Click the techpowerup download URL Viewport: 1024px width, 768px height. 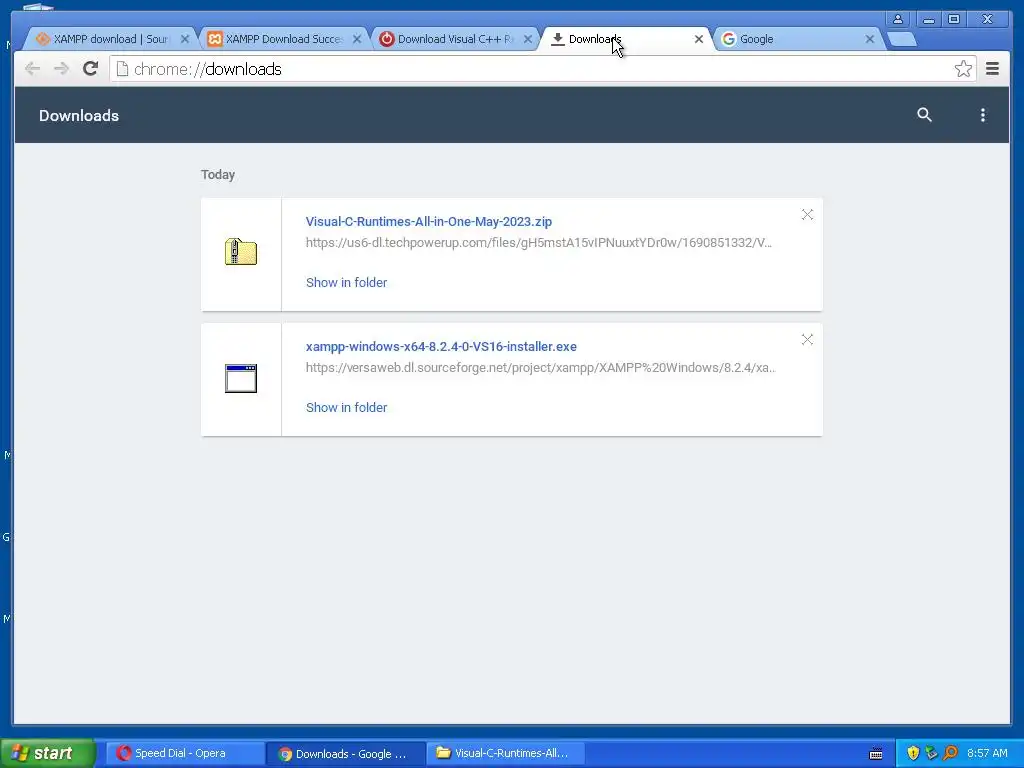539,243
